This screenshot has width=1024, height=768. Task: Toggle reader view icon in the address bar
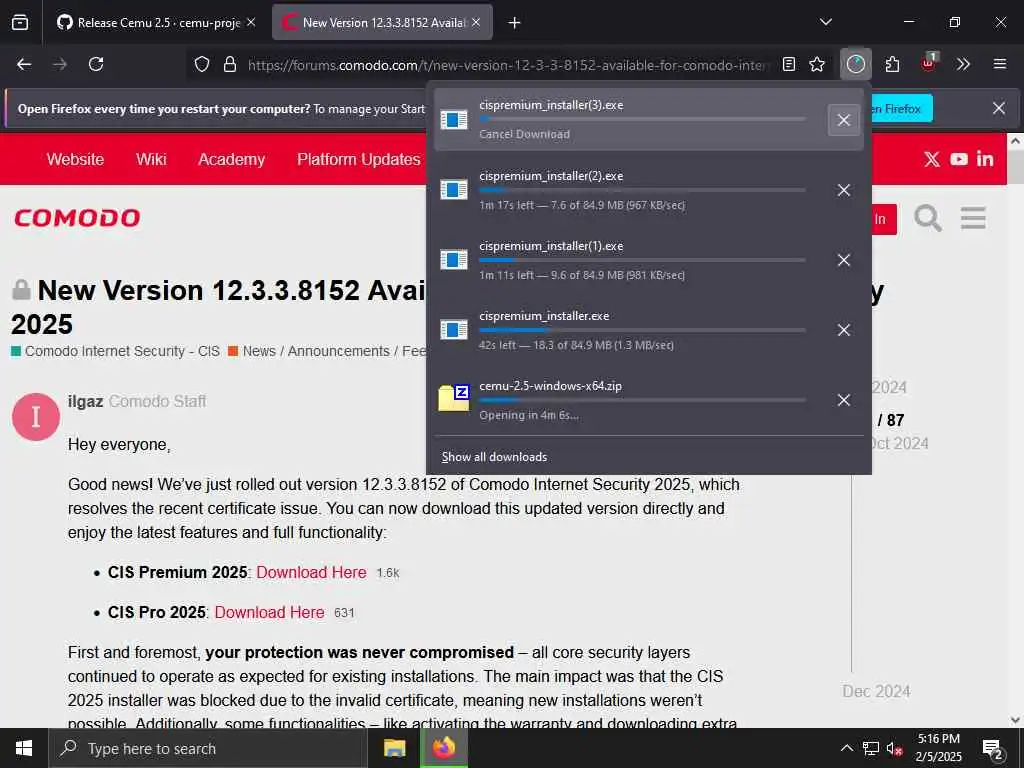click(789, 64)
